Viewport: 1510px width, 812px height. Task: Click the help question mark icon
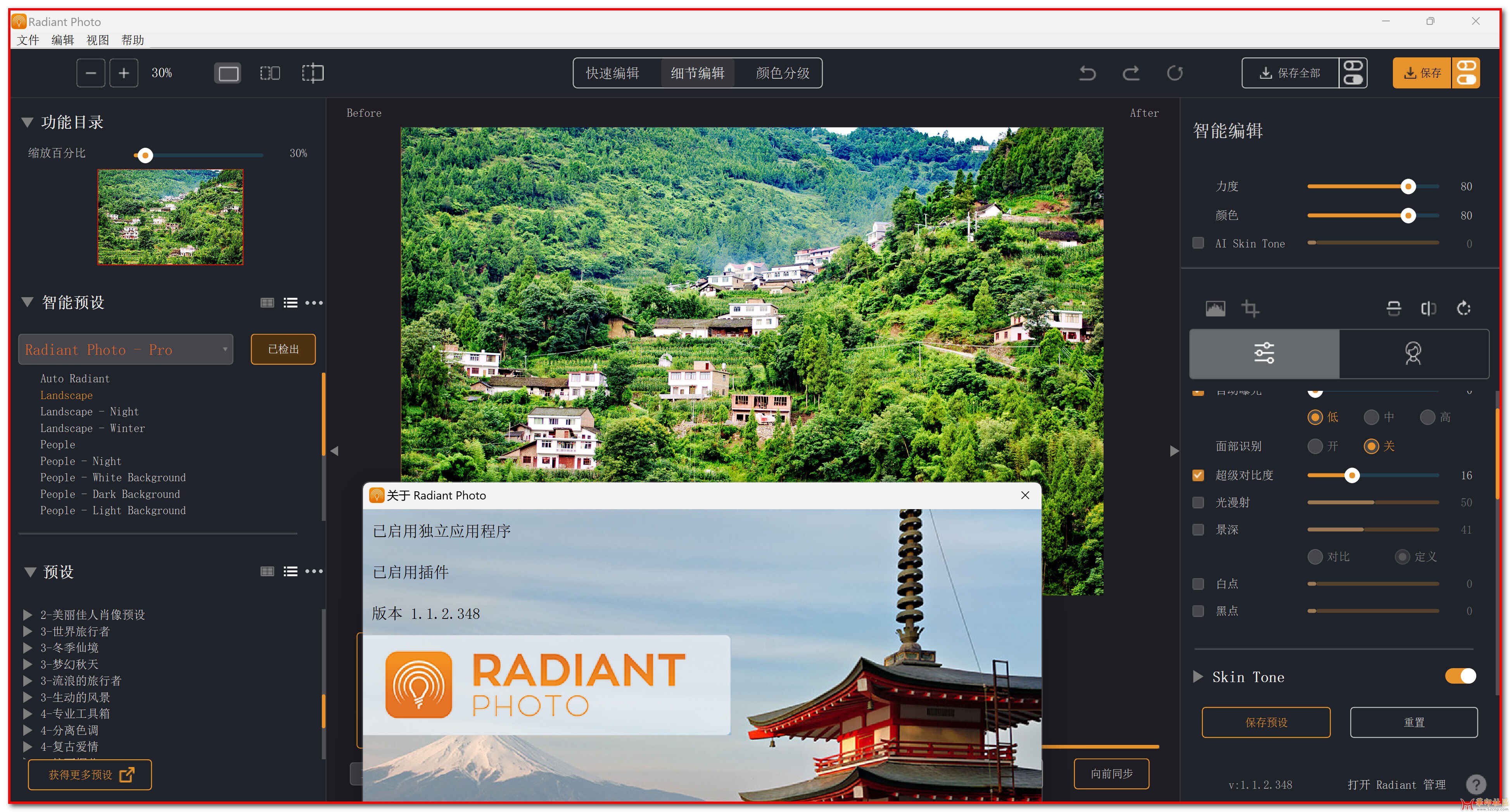1476,784
